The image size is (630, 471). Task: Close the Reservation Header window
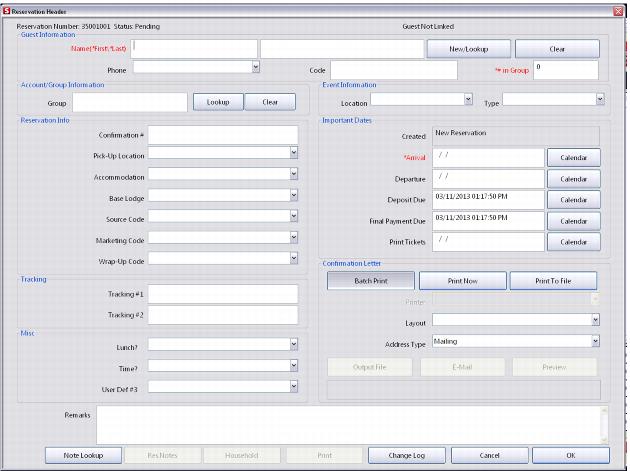click(618, 11)
